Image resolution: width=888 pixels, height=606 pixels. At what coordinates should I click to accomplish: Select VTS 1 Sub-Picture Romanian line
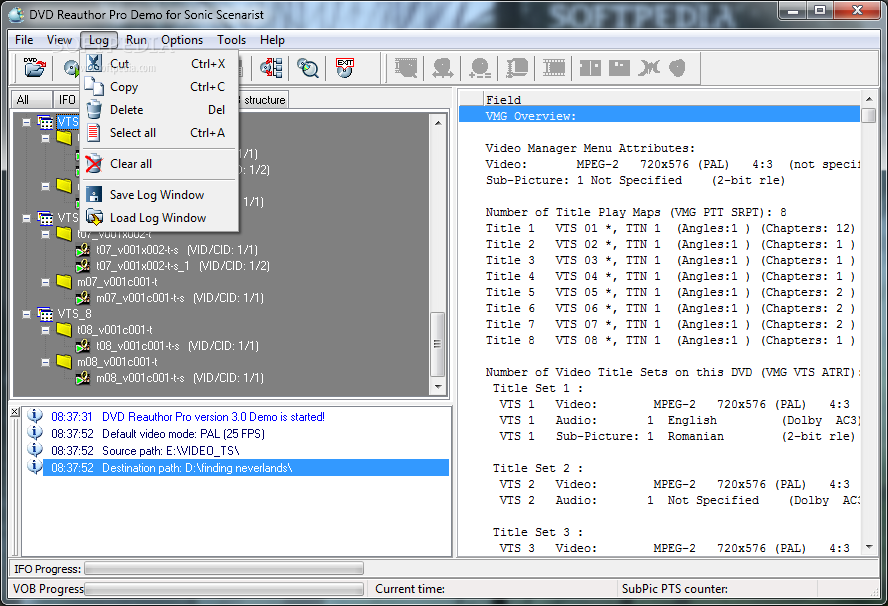click(677, 436)
